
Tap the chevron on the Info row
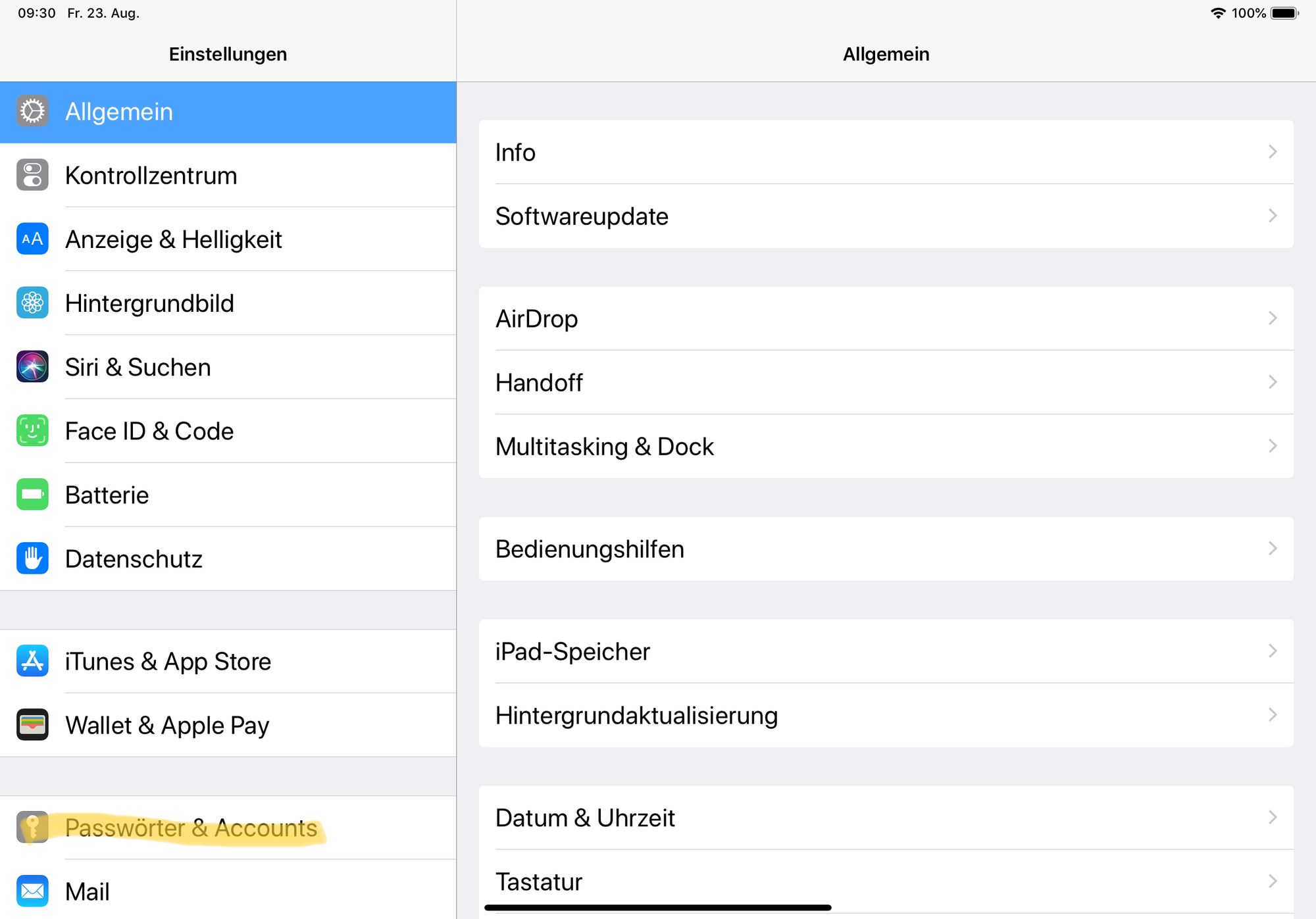(1273, 152)
